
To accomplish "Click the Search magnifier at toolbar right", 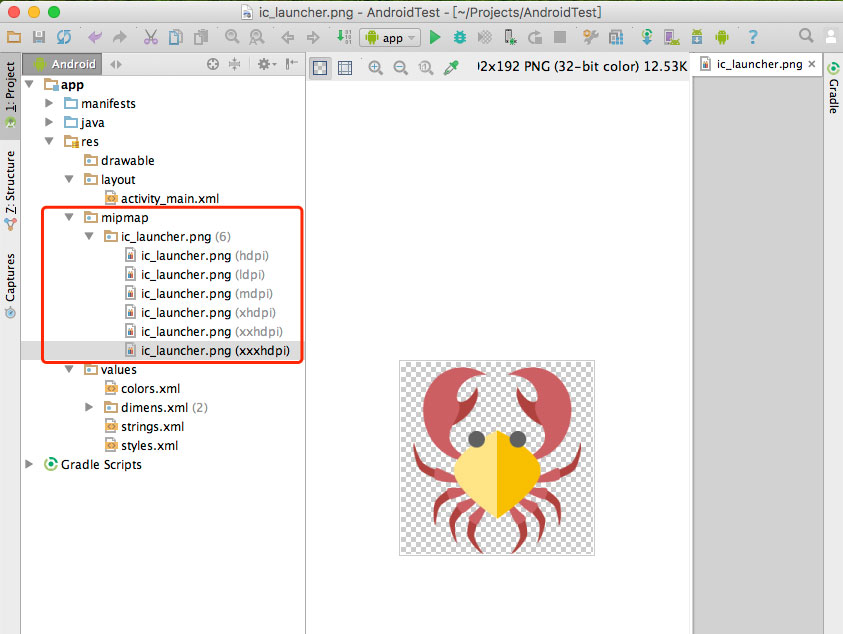I will pos(806,37).
